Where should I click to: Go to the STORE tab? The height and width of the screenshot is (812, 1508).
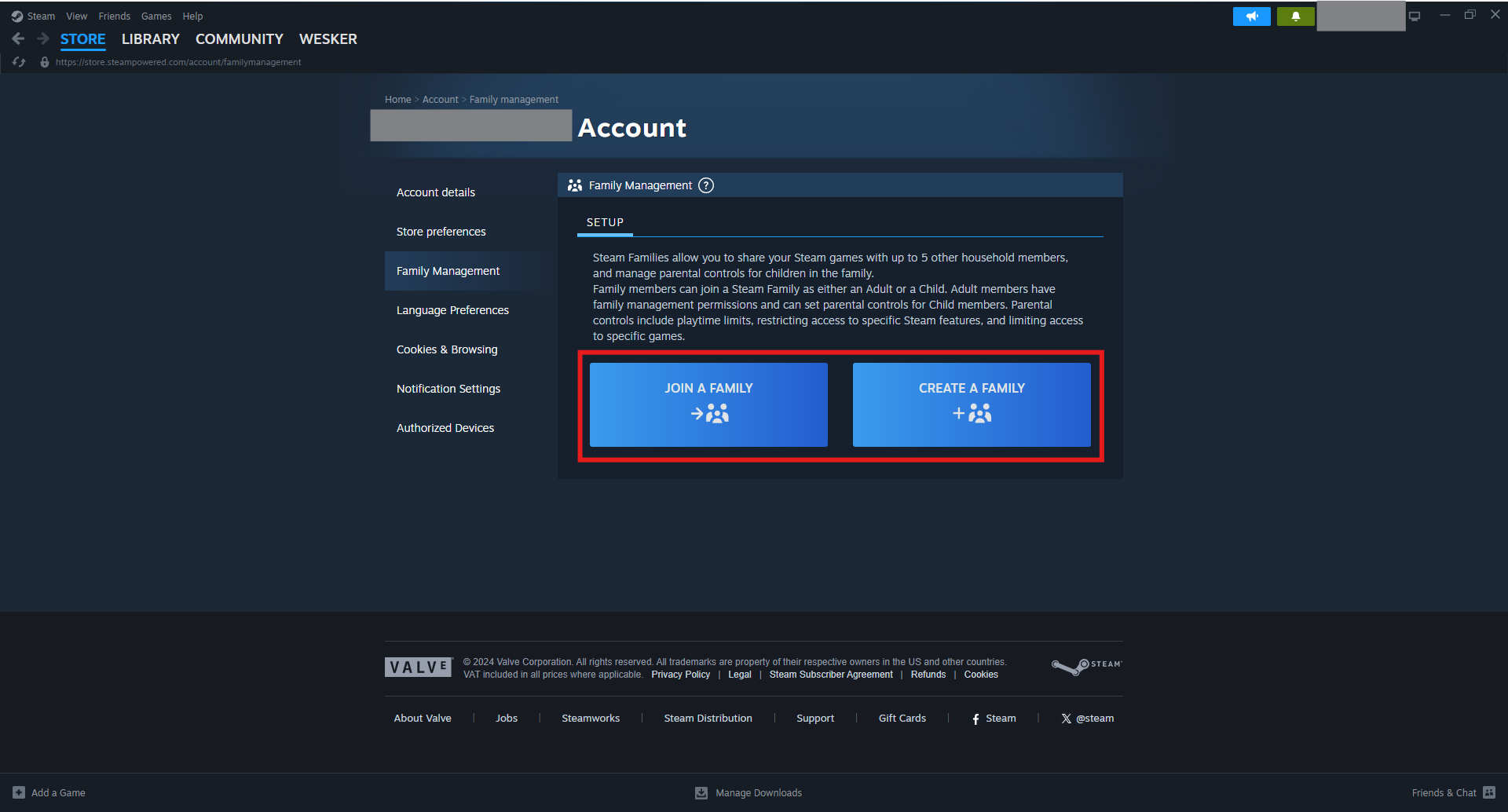pyautogui.click(x=83, y=39)
